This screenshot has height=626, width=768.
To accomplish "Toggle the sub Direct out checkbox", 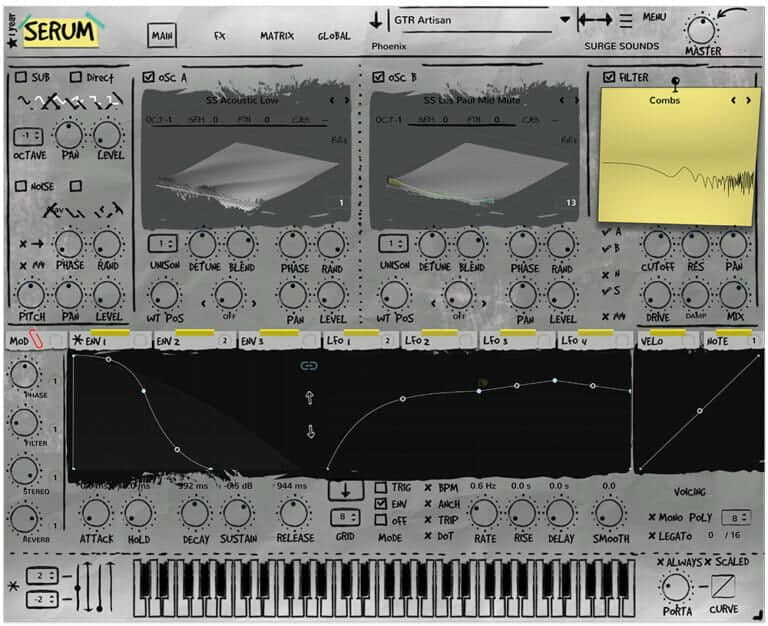I will pos(75,77).
